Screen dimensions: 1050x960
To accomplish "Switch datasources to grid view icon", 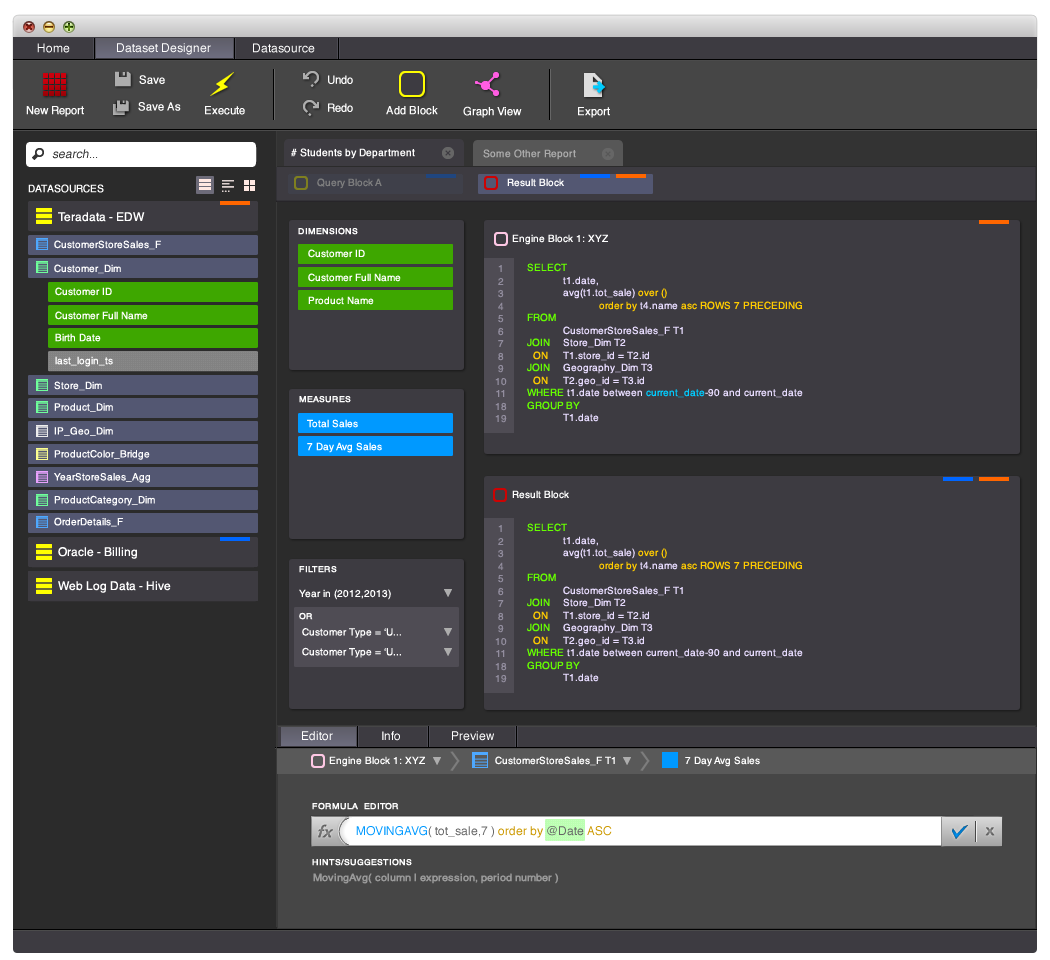I will pos(250,185).
